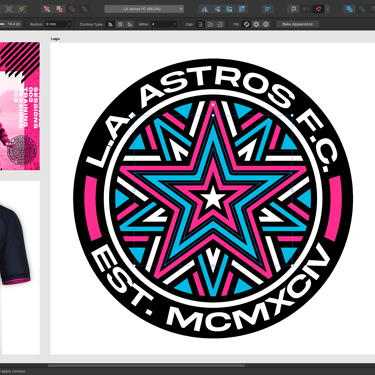Select the first Contour type option
The height and width of the screenshot is (375, 375).
click(110, 24)
